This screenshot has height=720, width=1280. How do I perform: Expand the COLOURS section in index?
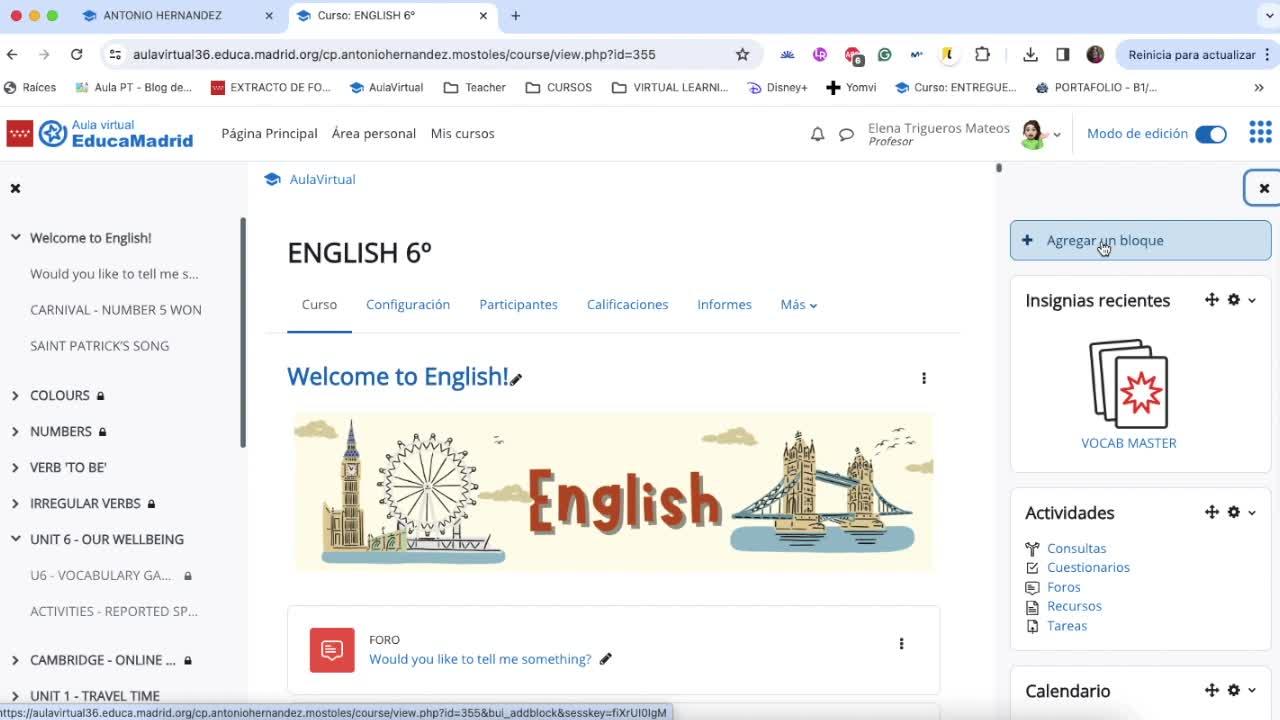(15, 396)
